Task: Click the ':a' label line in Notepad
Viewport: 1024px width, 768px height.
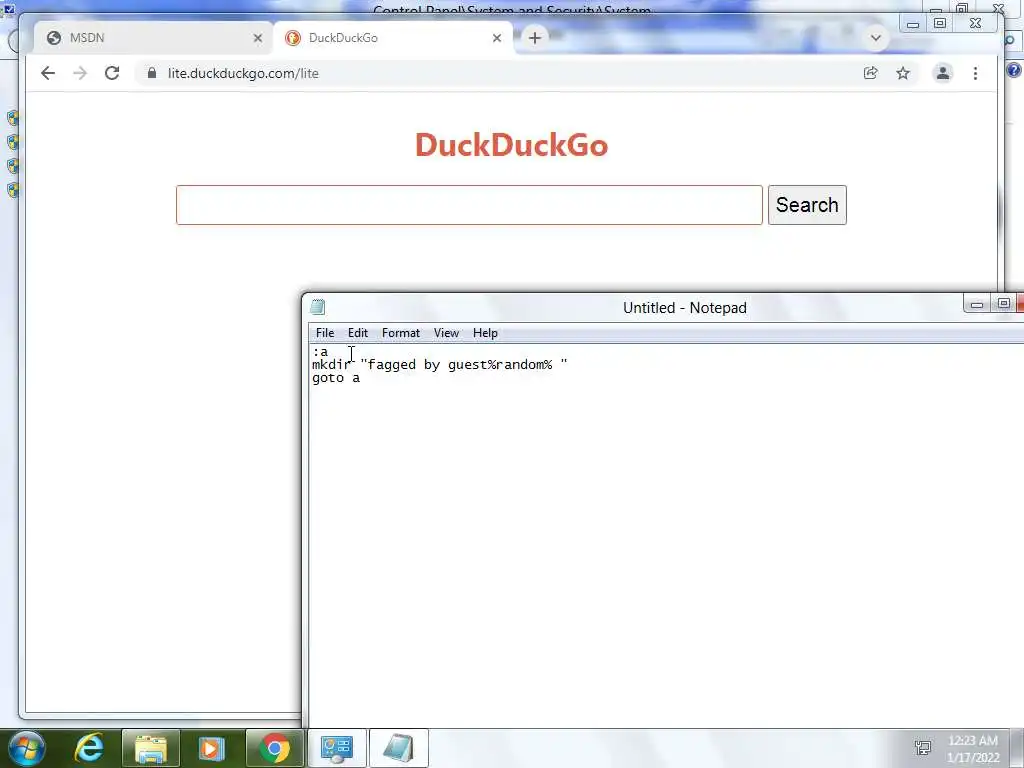Action: 320,353
